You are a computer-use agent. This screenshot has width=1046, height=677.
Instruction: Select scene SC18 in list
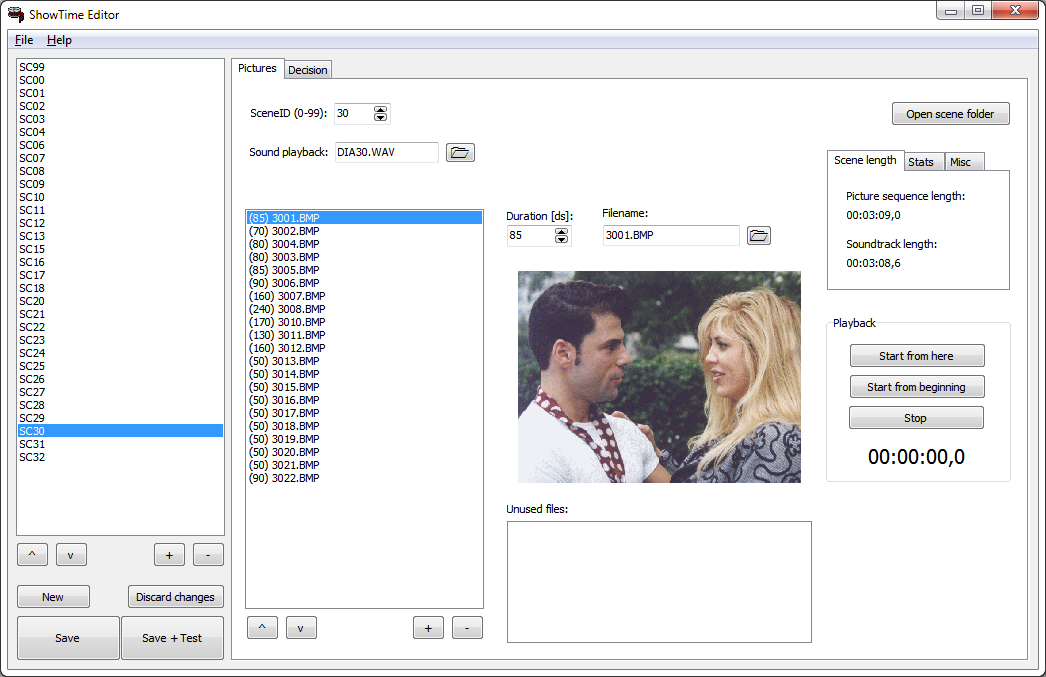(x=121, y=288)
